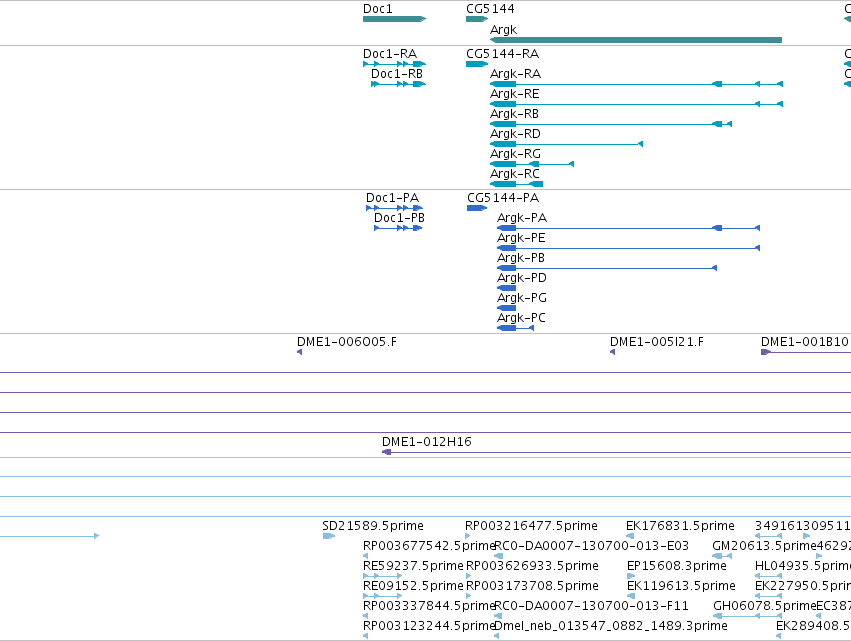Click protein feature Argk-PB
The height and width of the screenshot is (641, 851).
coord(607,268)
